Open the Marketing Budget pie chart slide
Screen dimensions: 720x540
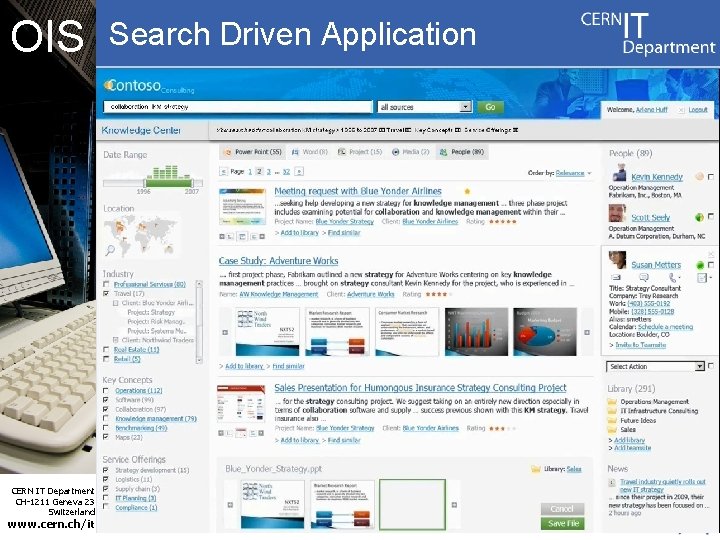click(545, 332)
